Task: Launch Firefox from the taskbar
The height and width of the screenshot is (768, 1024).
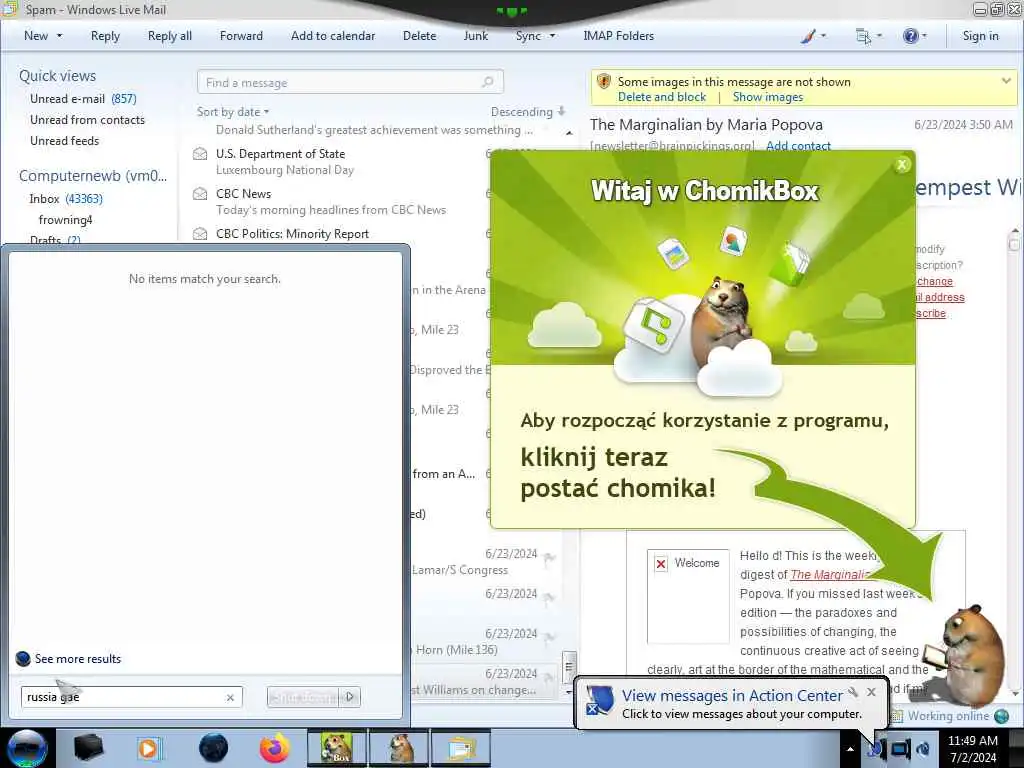Action: (275, 748)
